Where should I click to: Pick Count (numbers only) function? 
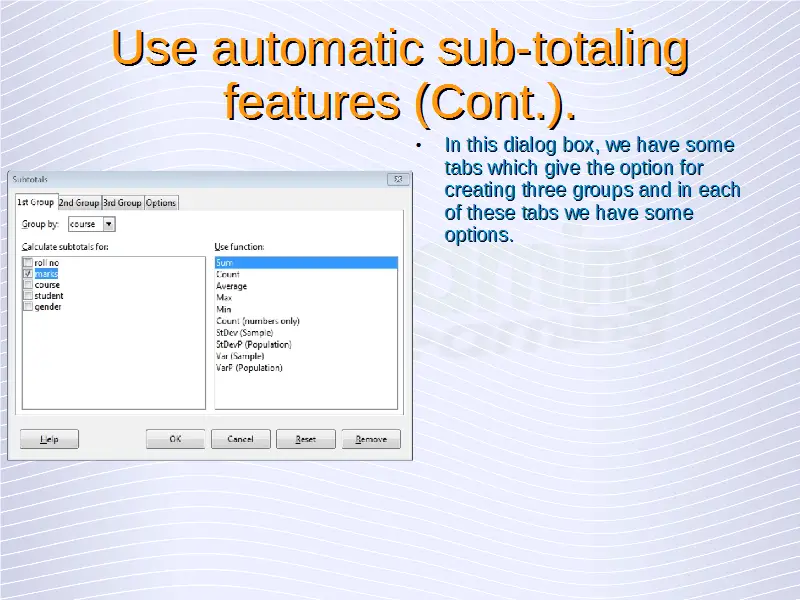pos(257,321)
